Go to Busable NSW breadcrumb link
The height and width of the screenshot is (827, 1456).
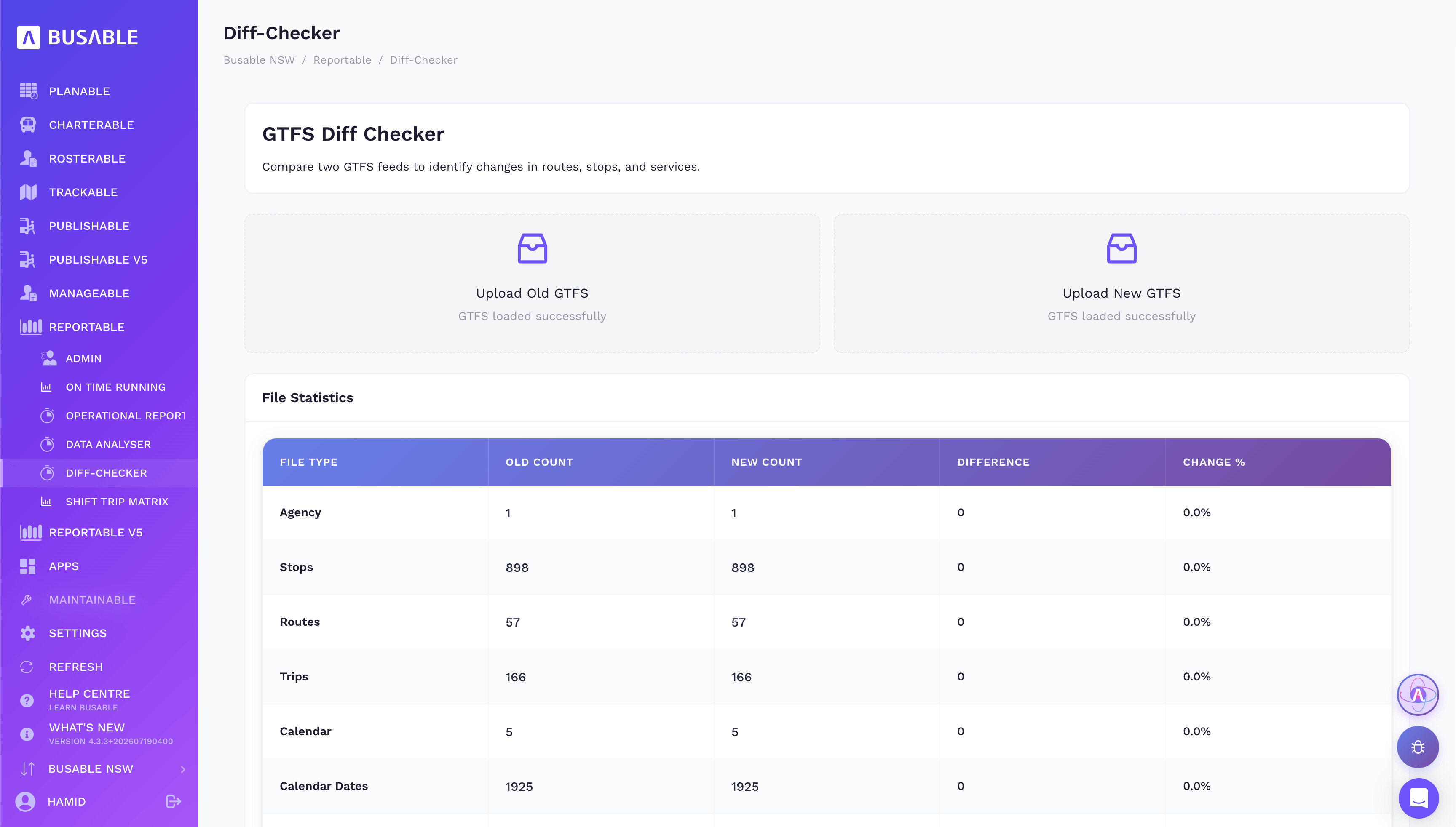tap(259, 60)
